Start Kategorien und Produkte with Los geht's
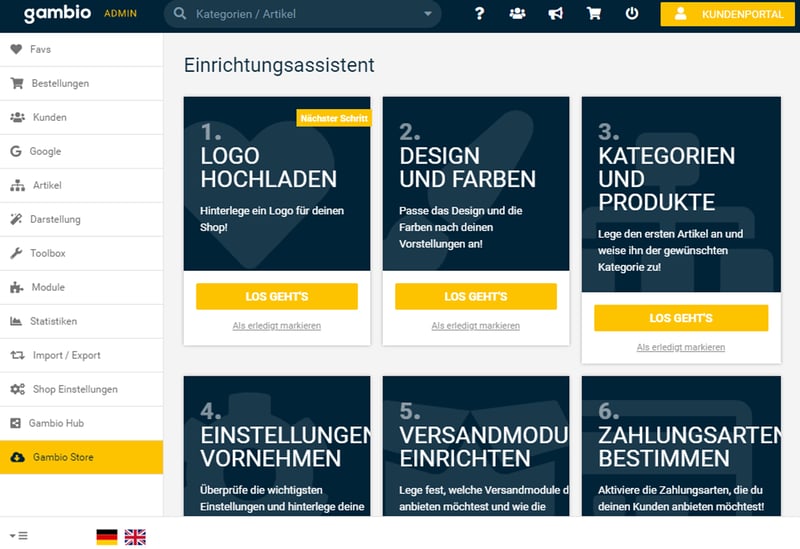Image resolution: width=800 pixels, height=549 pixels. tap(681, 318)
